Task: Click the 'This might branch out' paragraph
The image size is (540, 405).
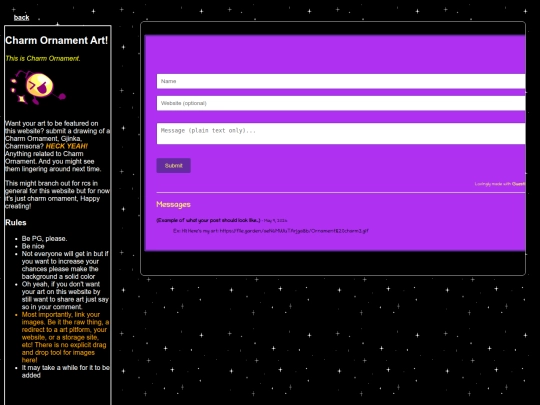Action: pos(58,195)
